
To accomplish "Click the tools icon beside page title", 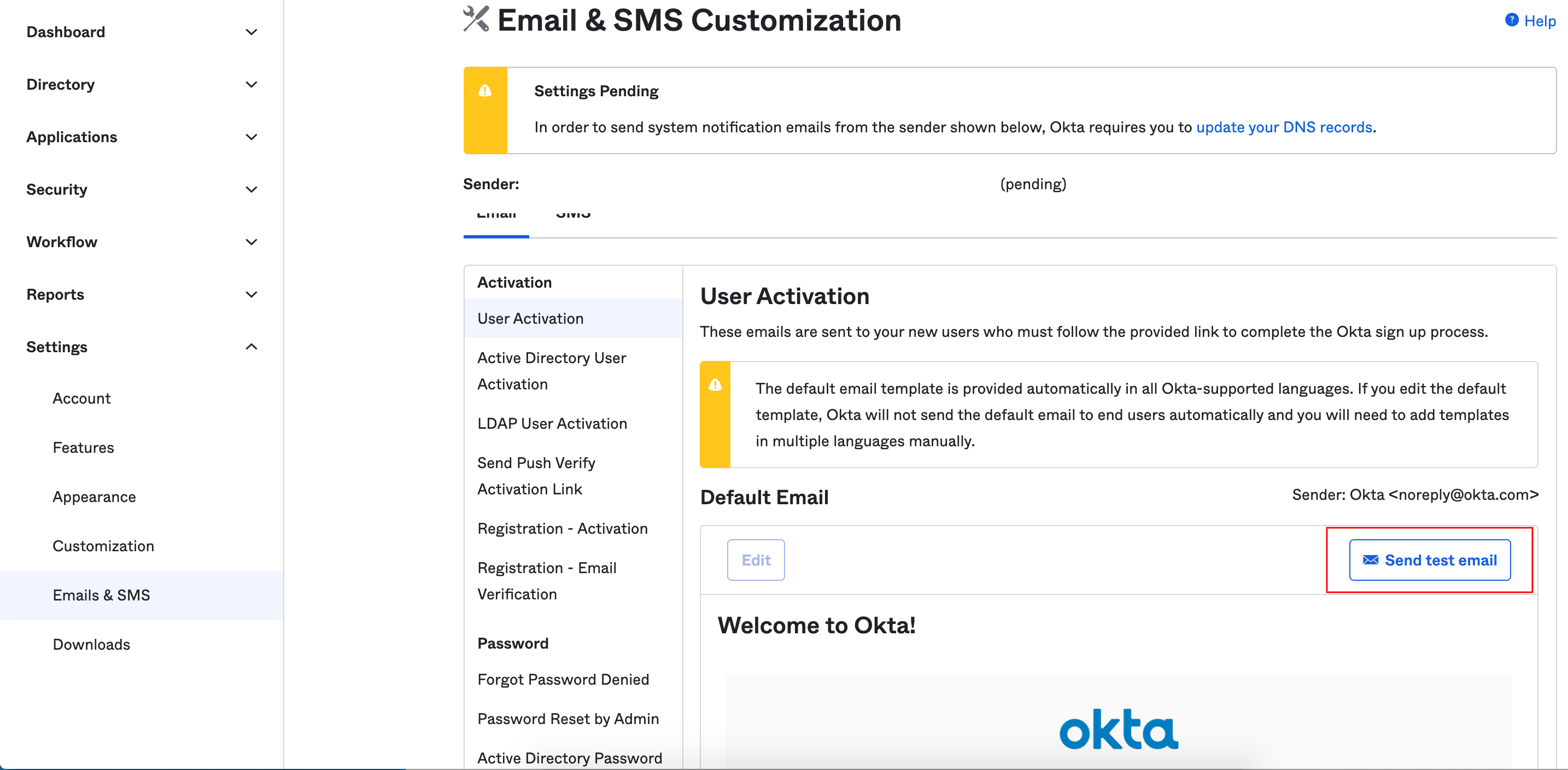I will 476,19.
